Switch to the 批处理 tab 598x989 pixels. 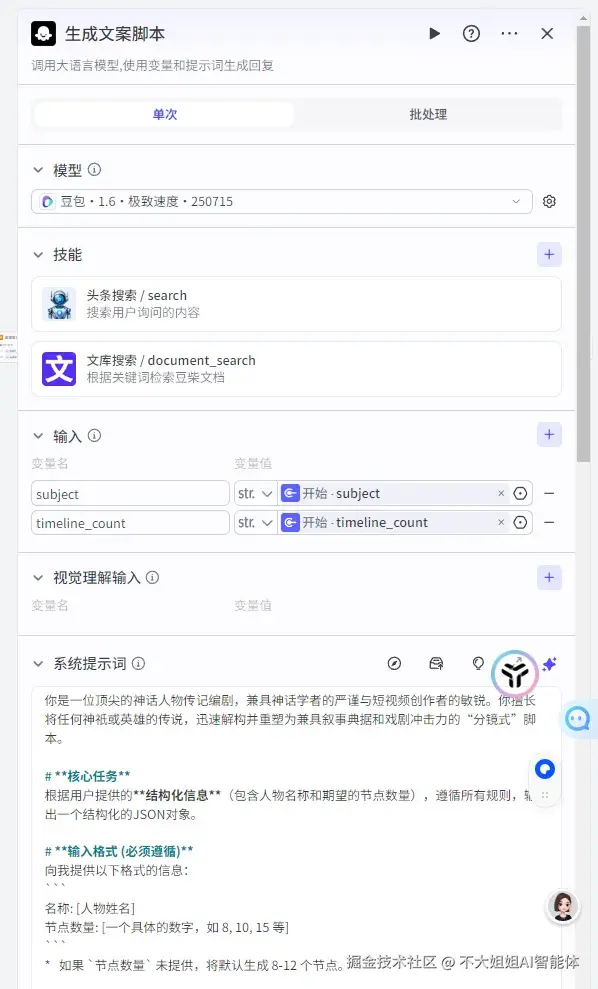pyautogui.click(x=428, y=114)
